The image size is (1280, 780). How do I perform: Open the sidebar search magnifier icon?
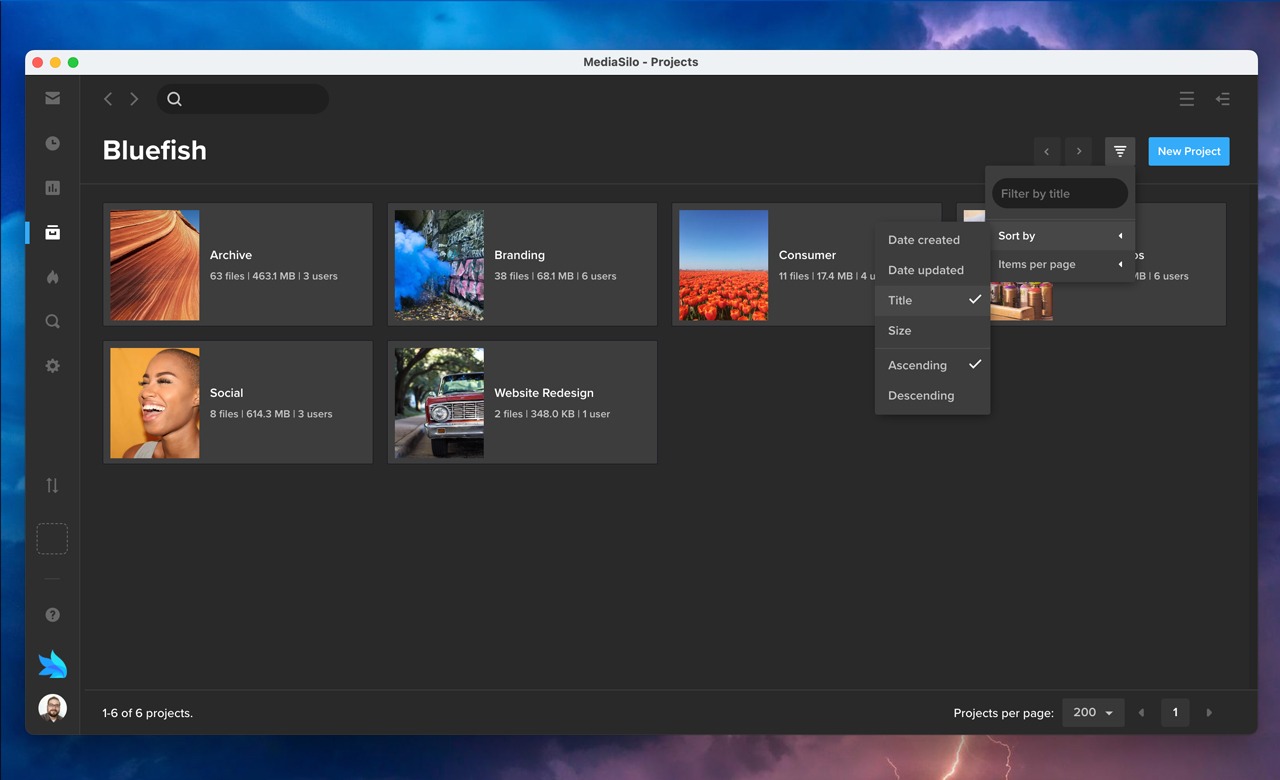pos(52,321)
